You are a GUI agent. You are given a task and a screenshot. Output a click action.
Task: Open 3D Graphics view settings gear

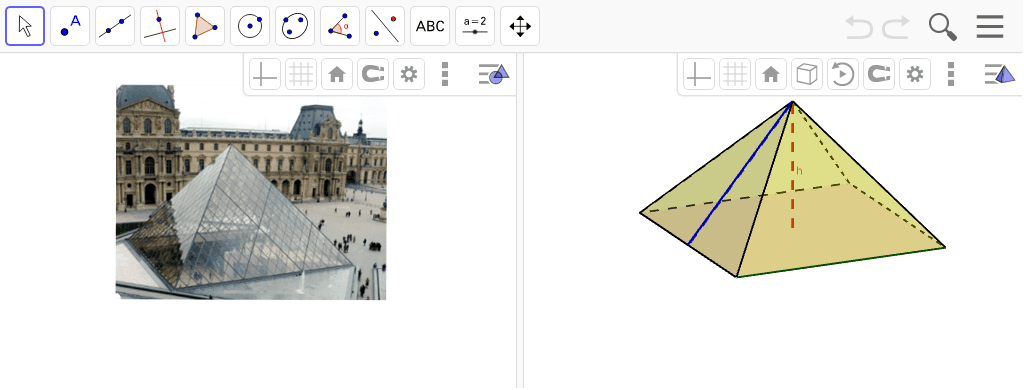pyautogui.click(x=914, y=74)
